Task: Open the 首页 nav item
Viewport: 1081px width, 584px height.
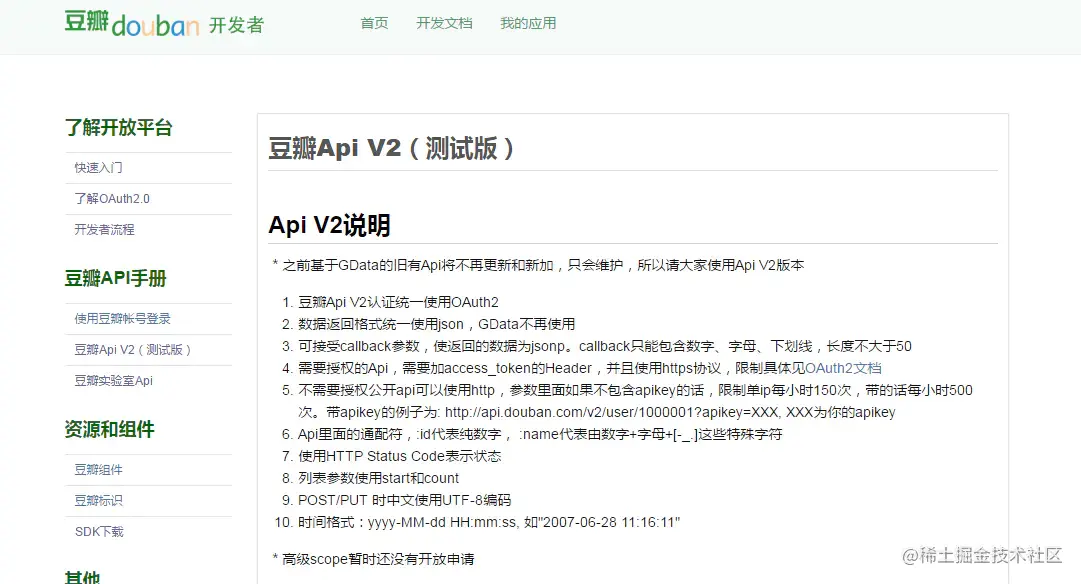Action: click(x=374, y=23)
